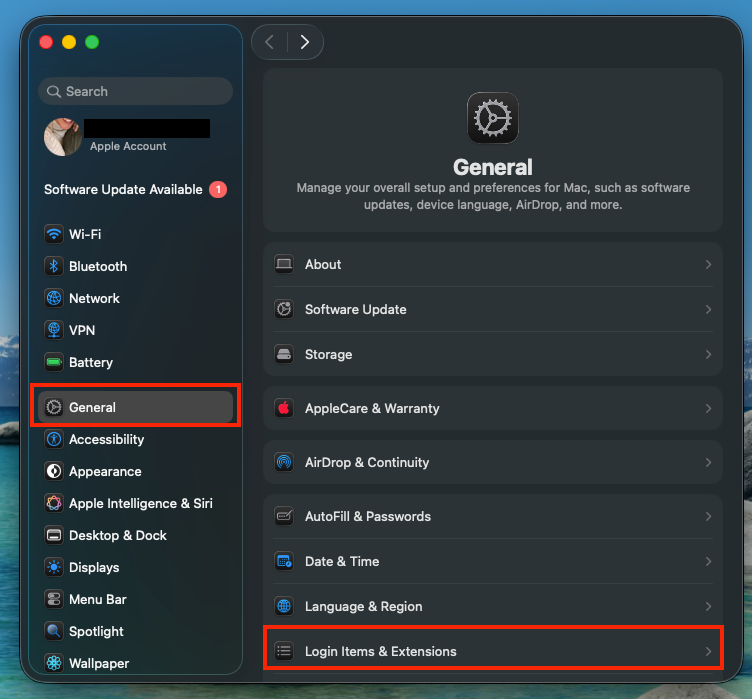Click the Spotlight text in sidebar

[96, 631]
